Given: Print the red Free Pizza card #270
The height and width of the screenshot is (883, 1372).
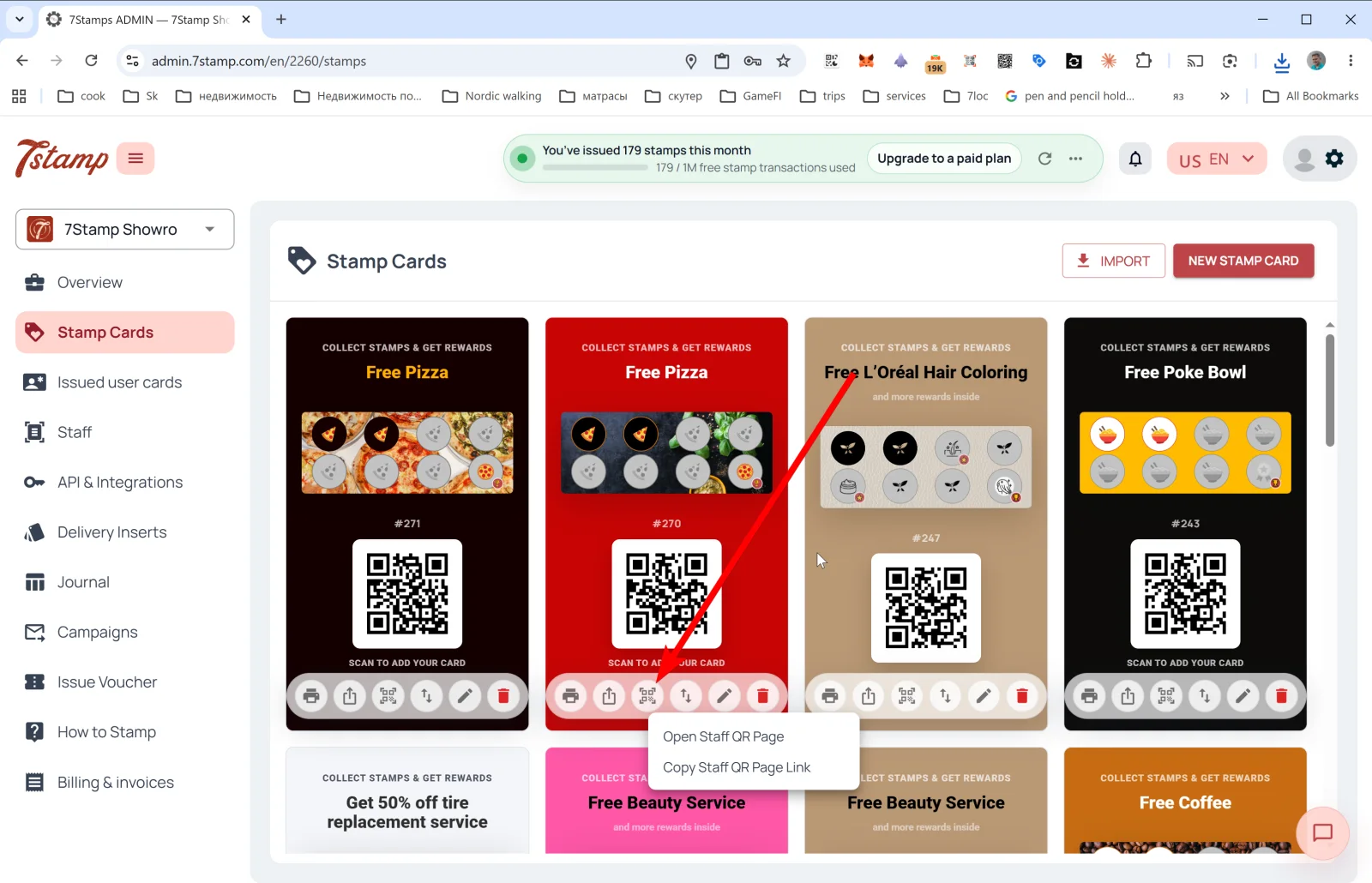Looking at the screenshot, I should tap(571, 696).
